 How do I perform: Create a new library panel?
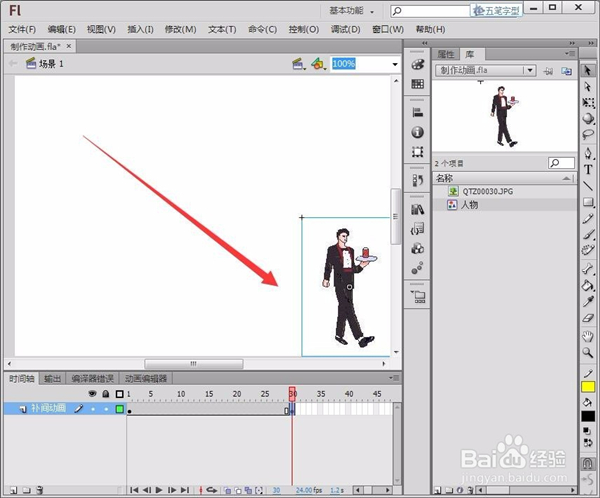tap(566, 71)
